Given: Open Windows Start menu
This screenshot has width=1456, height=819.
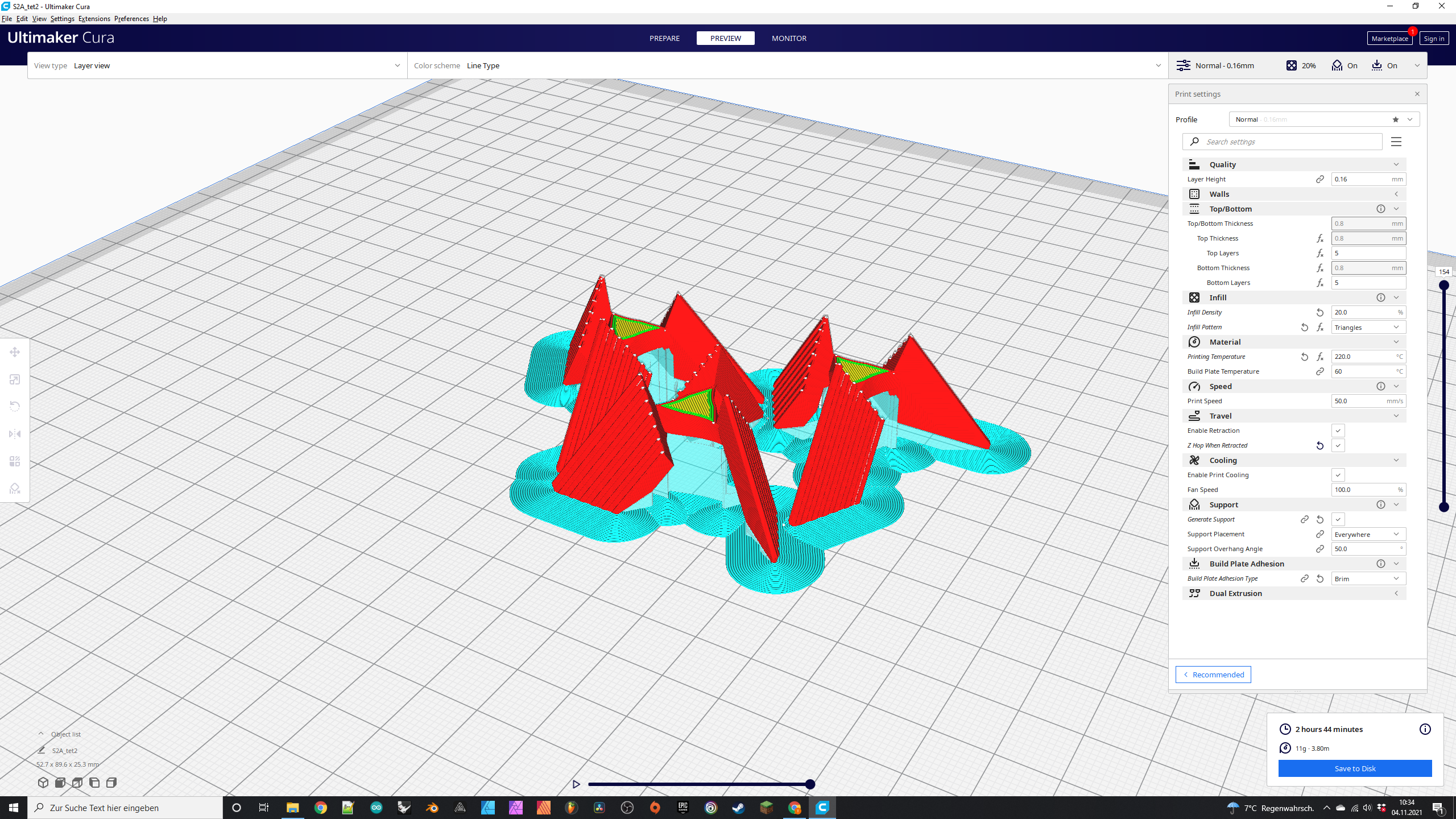Looking at the screenshot, I should click(14, 808).
